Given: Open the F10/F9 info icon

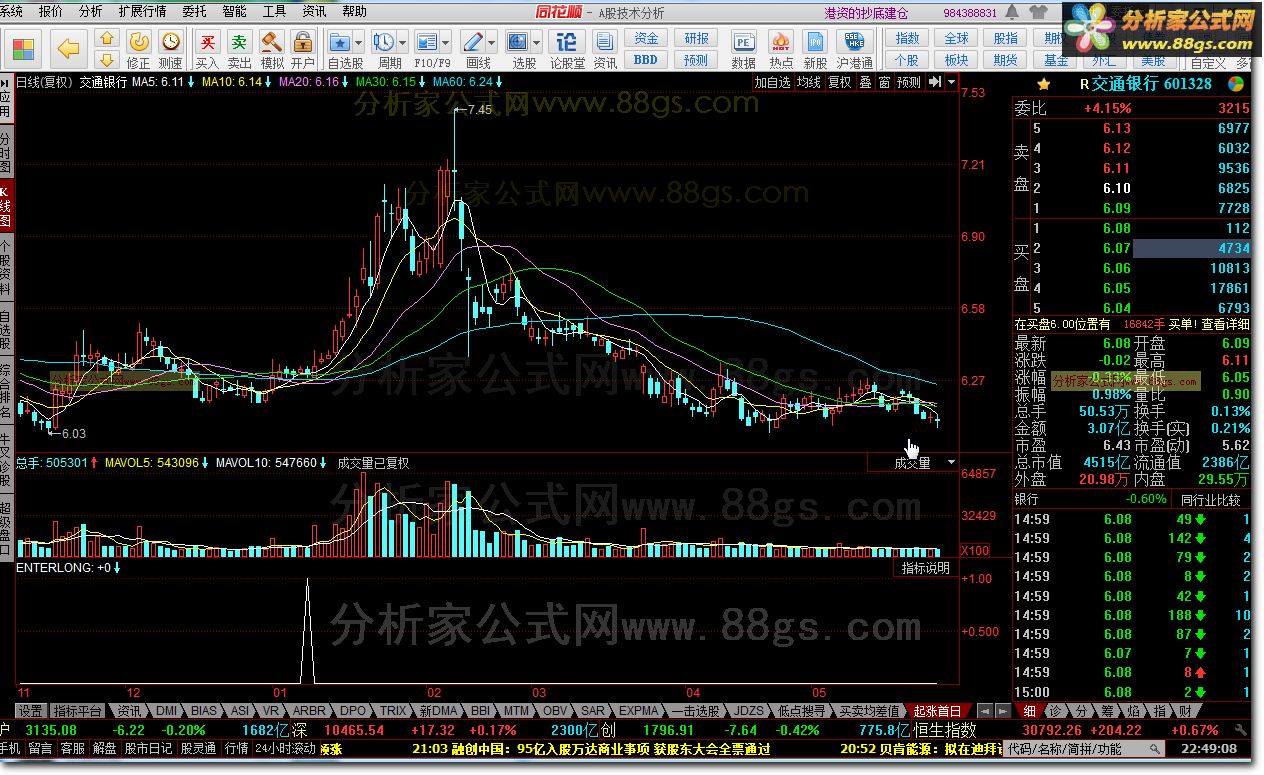Looking at the screenshot, I should [427, 42].
